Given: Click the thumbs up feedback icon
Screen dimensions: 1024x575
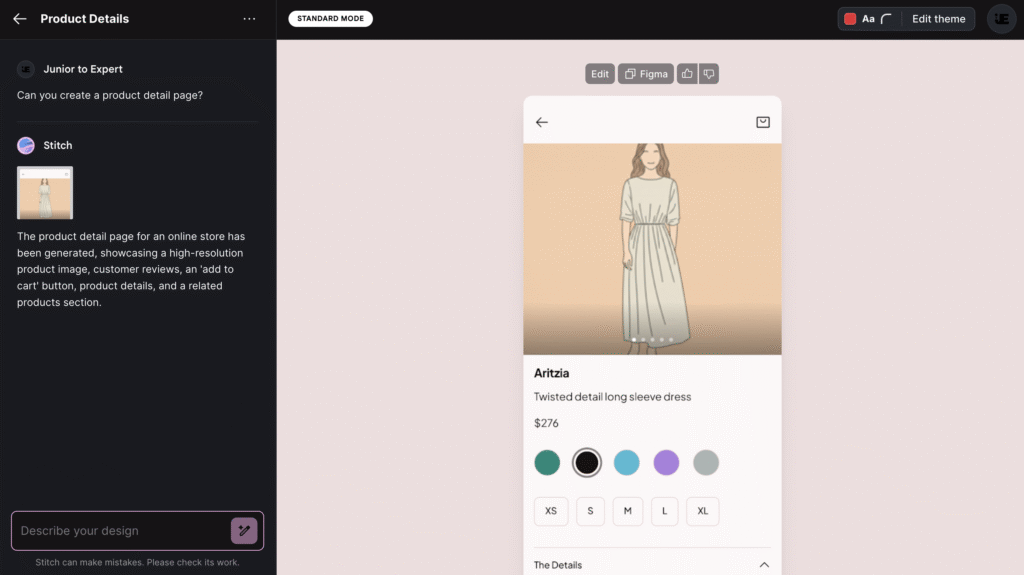Looking at the screenshot, I should point(687,74).
